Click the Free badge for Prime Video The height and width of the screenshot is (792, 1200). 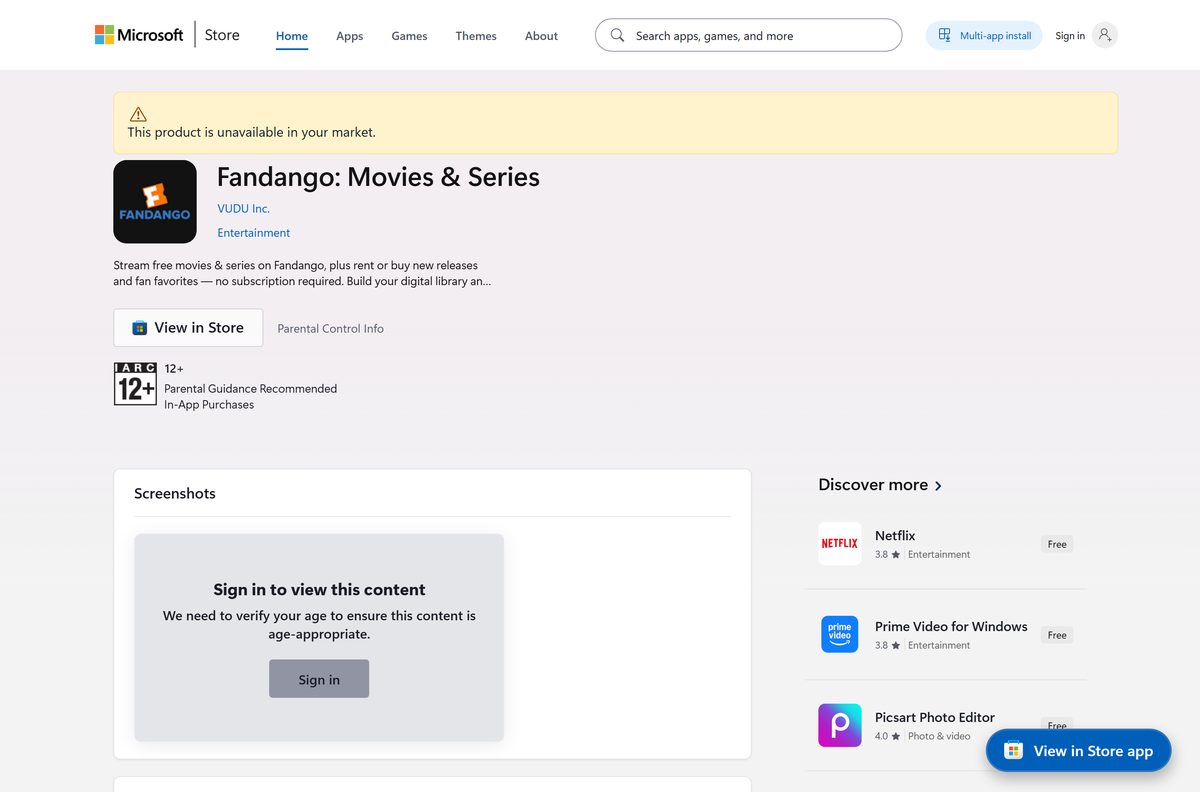click(1057, 635)
